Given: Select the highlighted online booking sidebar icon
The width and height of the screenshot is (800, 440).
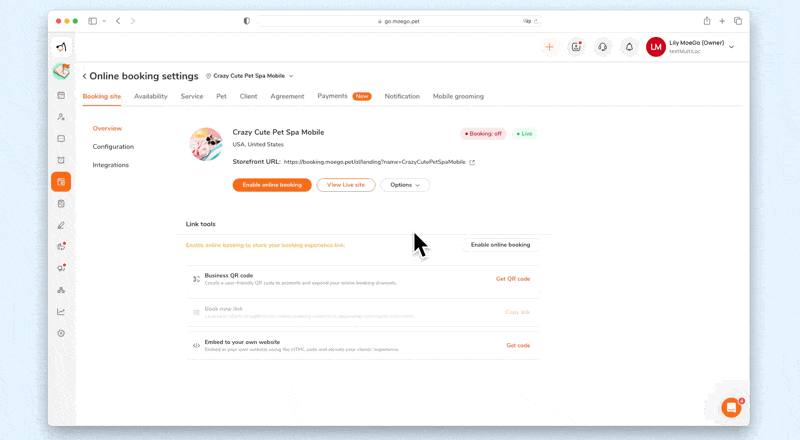Looking at the screenshot, I should tap(61, 182).
